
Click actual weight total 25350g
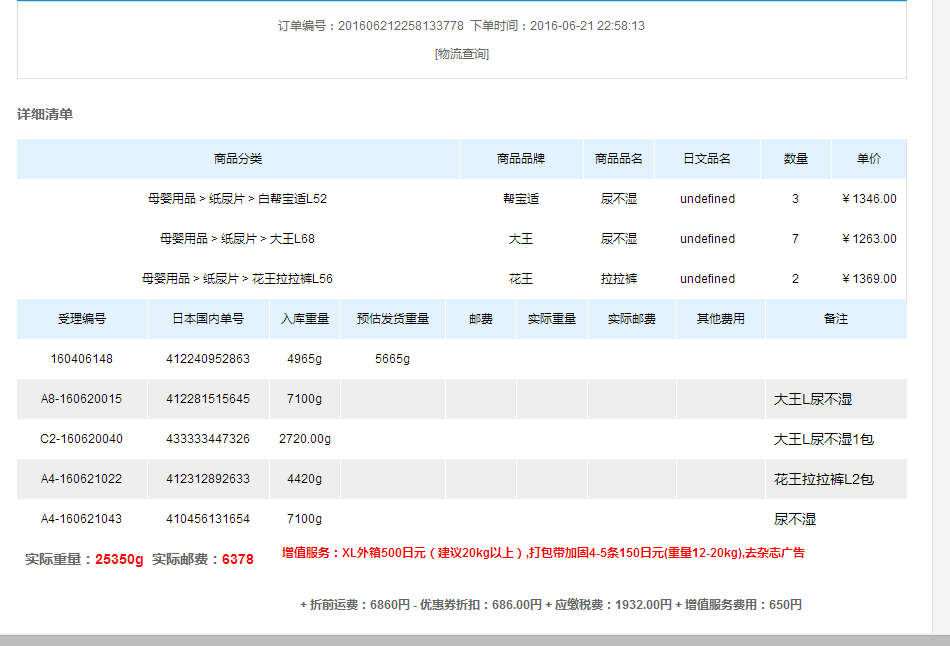click(x=119, y=559)
